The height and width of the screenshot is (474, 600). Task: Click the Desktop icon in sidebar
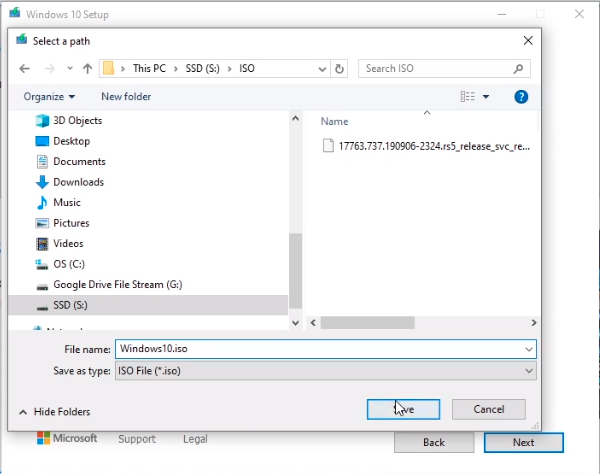click(42, 141)
